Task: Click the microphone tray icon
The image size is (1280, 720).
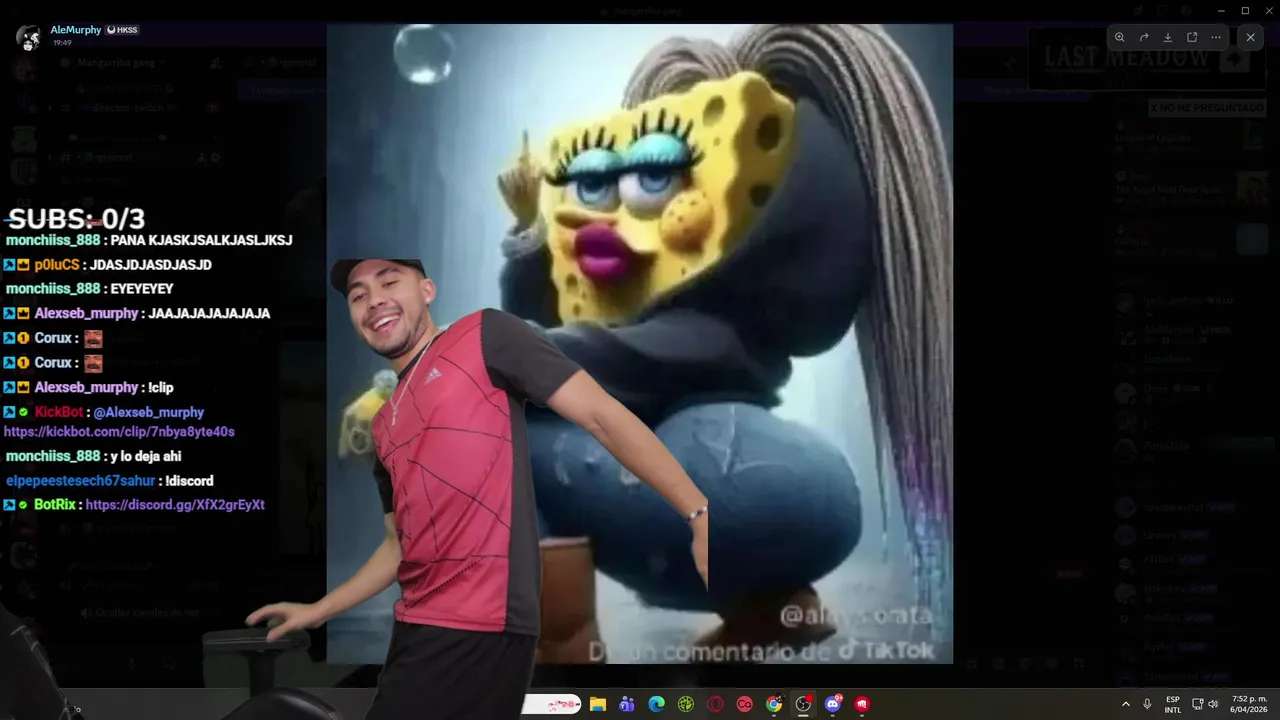Action: tap(1147, 704)
